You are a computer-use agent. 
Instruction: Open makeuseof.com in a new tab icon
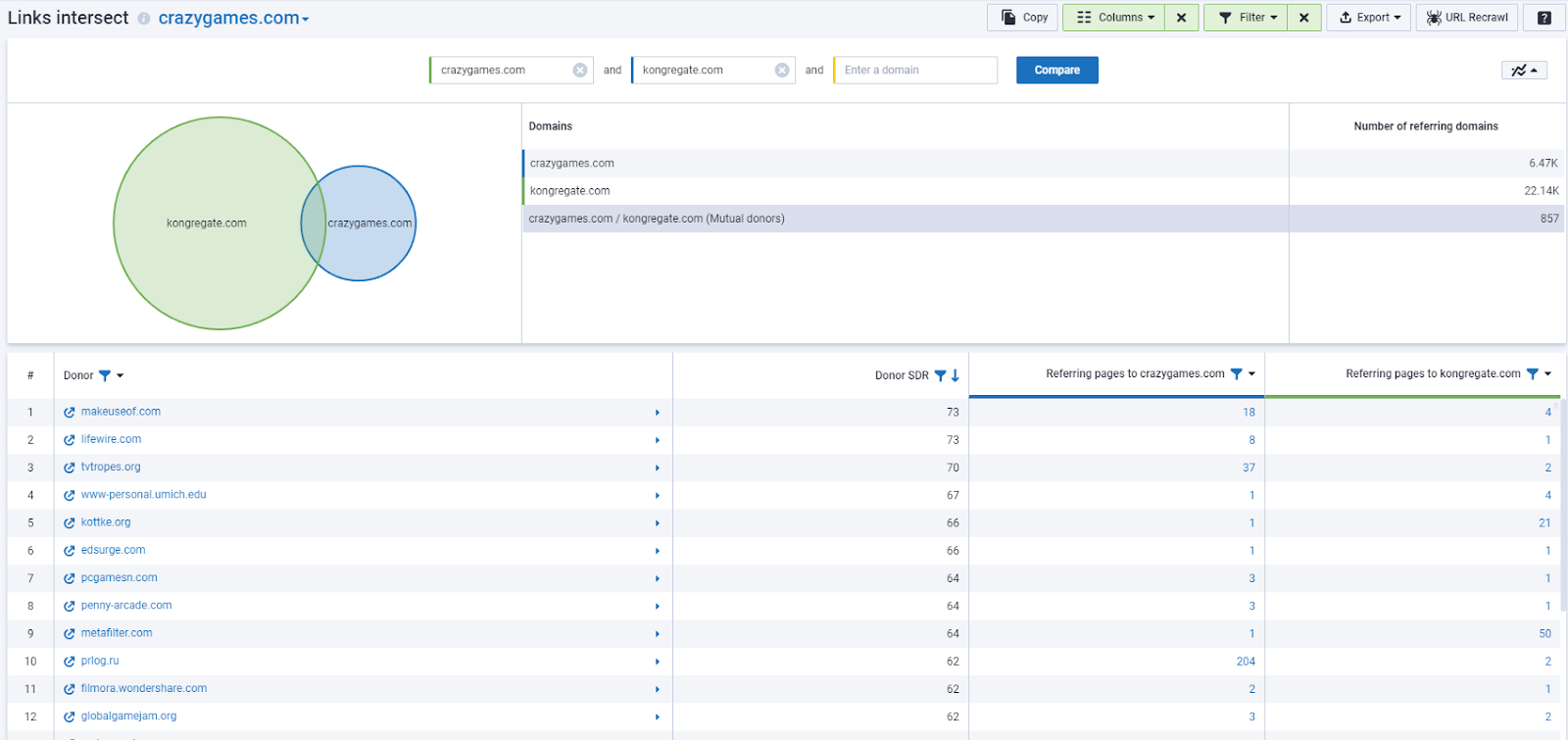click(70, 413)
